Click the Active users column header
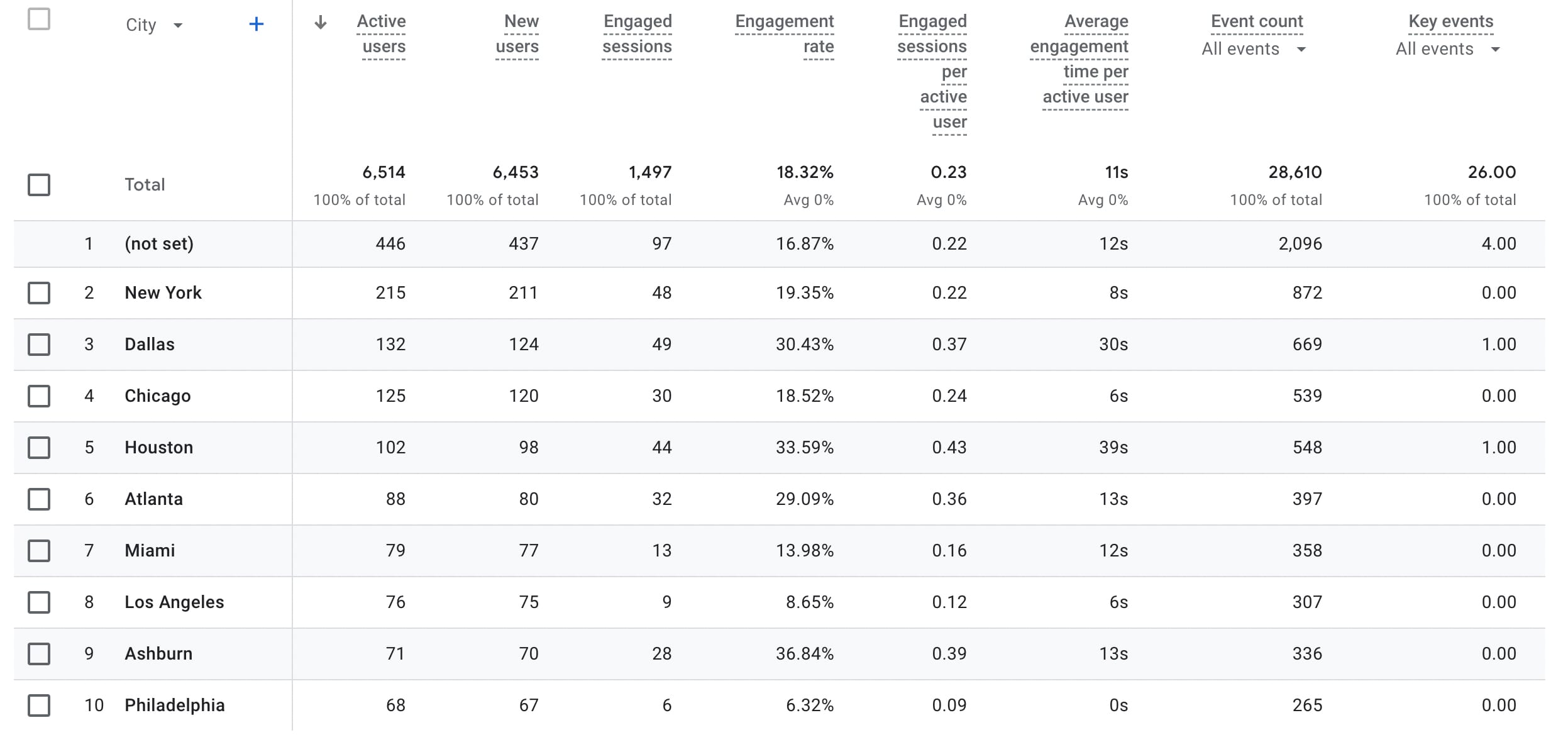The width and height of the screenshot is (1568, 747). [382, 34]
